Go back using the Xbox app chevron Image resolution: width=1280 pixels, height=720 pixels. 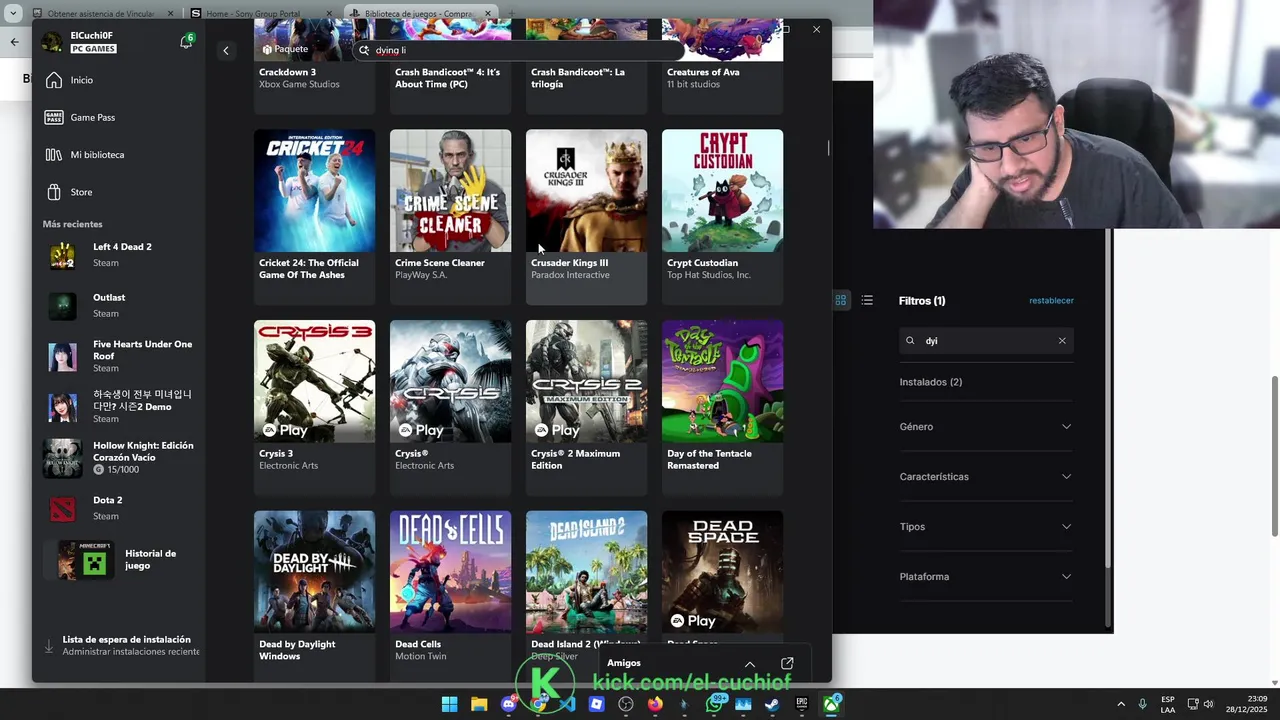[226, 51]
